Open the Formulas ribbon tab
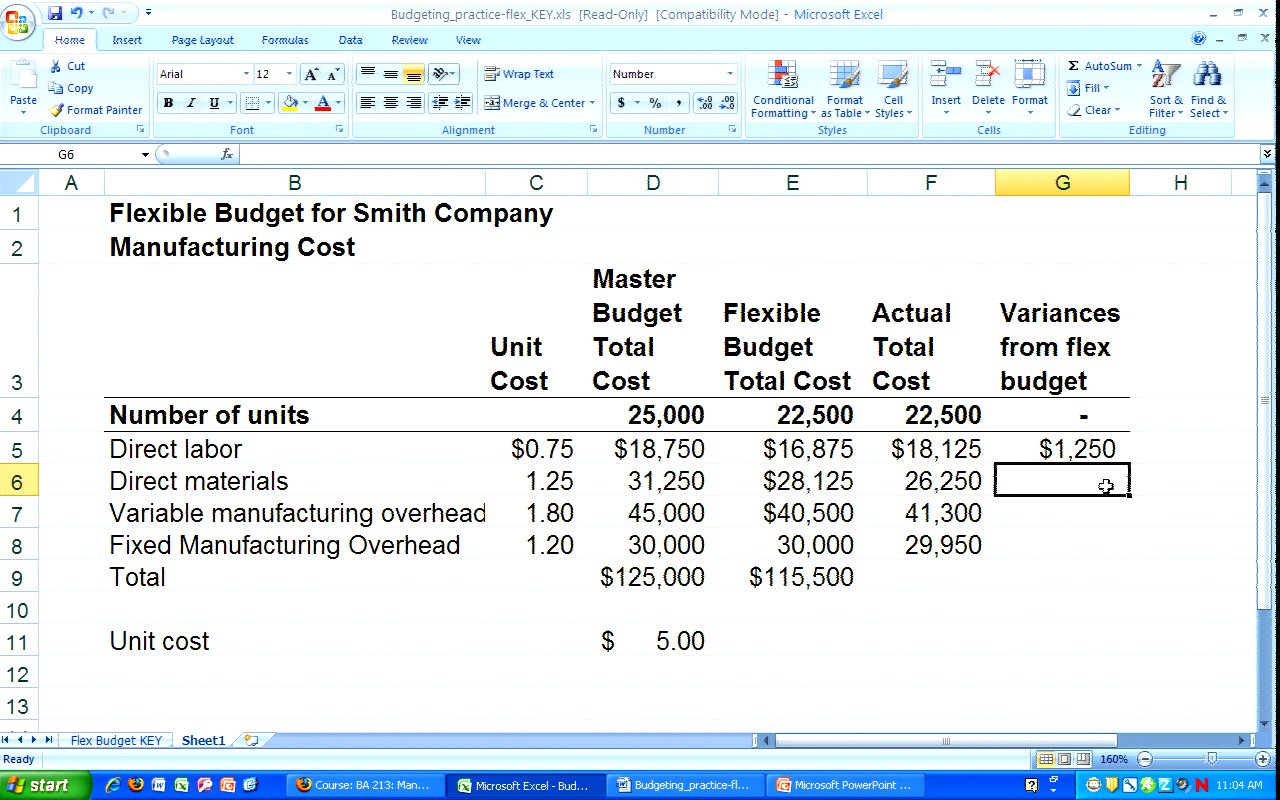Image resolution: width=1280 pixels, height=800 pixels. click(285, 40)
